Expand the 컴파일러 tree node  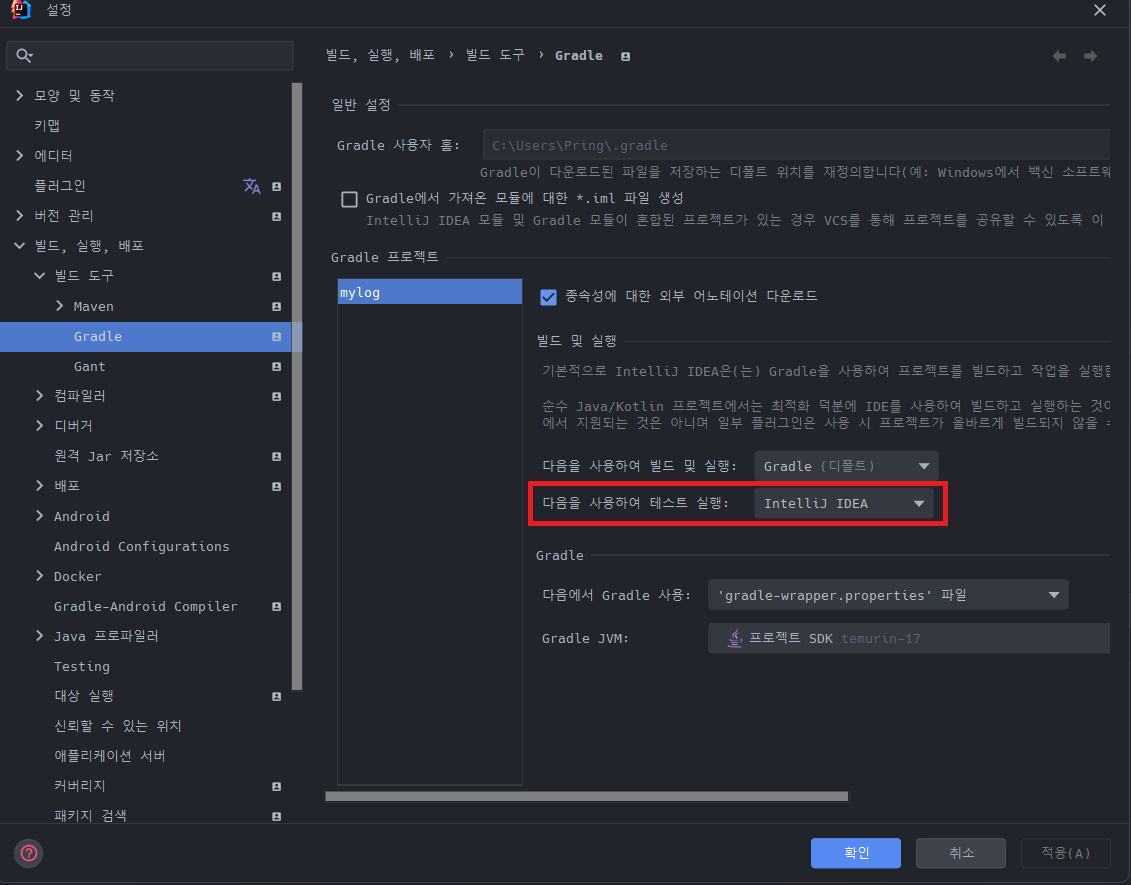[x=40, y=395]
